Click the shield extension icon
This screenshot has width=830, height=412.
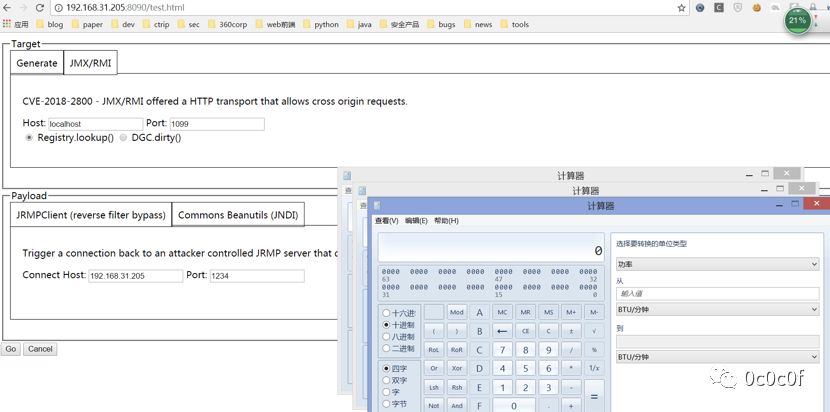(x=737, y=8)
